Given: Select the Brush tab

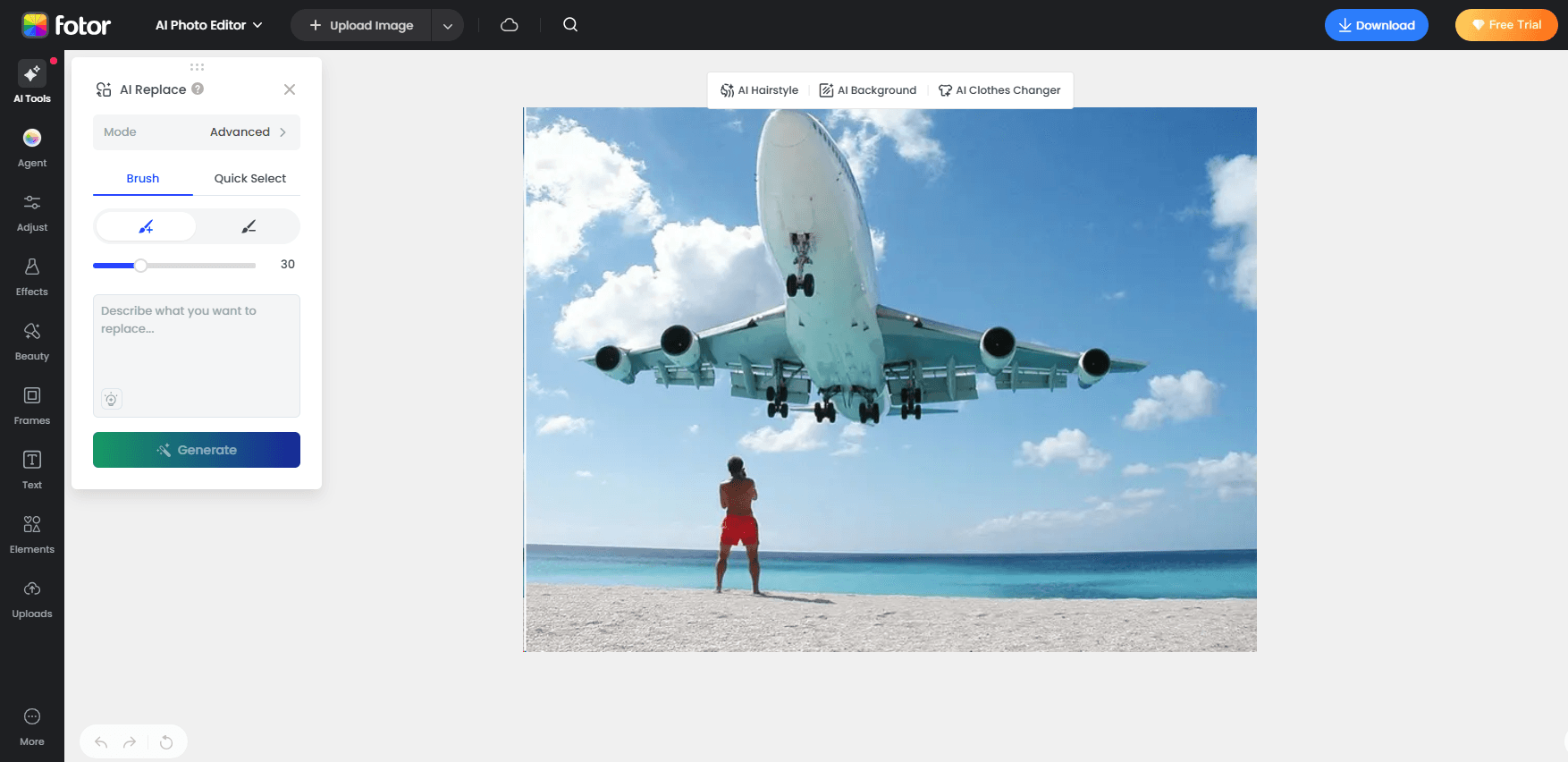Looking at the screenshot, I should (143, 179).
